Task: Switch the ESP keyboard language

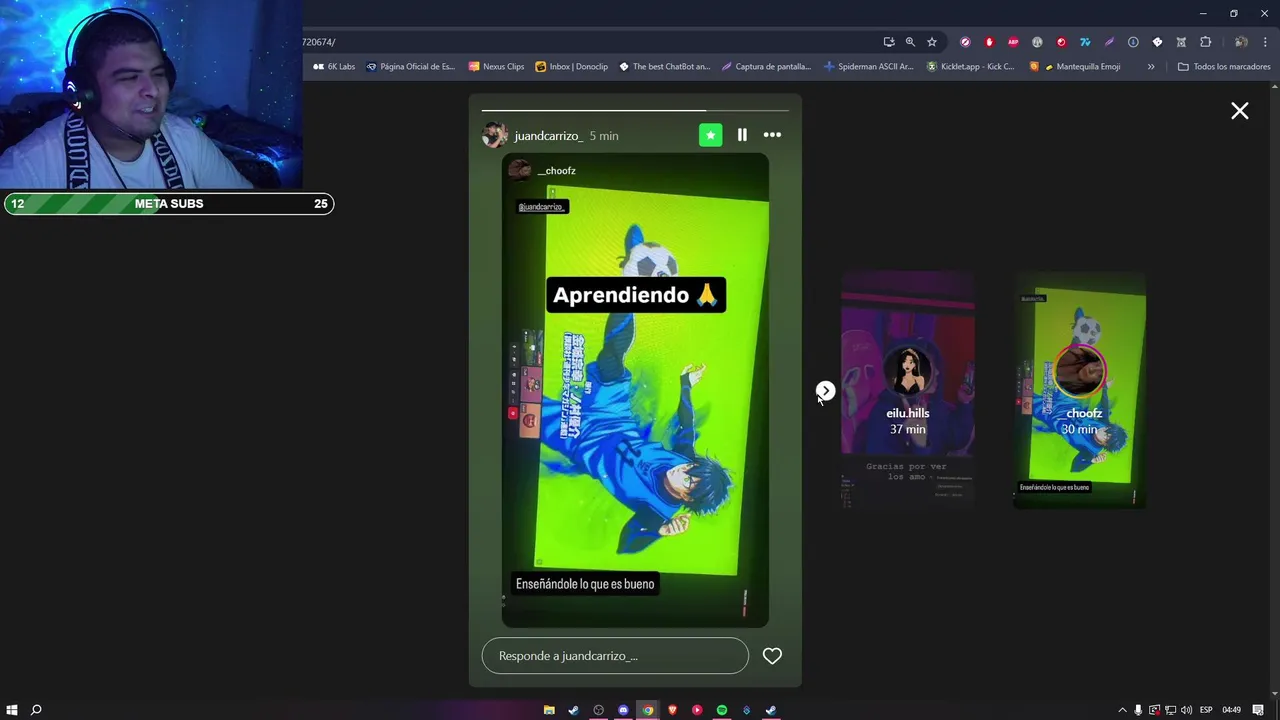Action: click(1206, 710)
